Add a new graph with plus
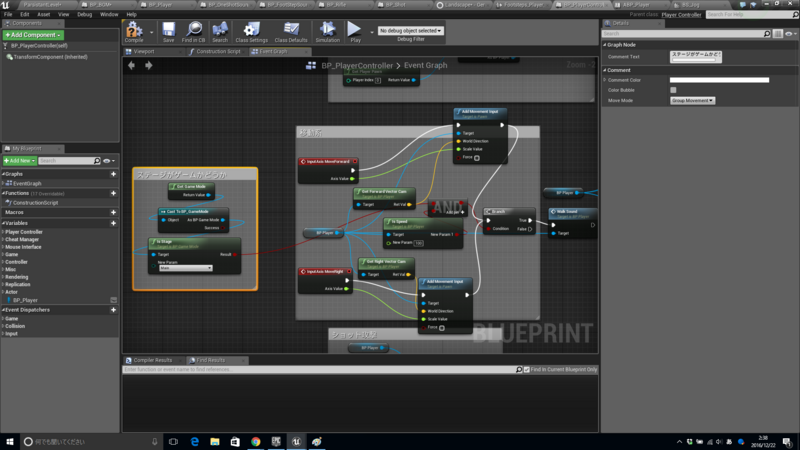Viewport: 800px width, 450px height. point(113,174)
